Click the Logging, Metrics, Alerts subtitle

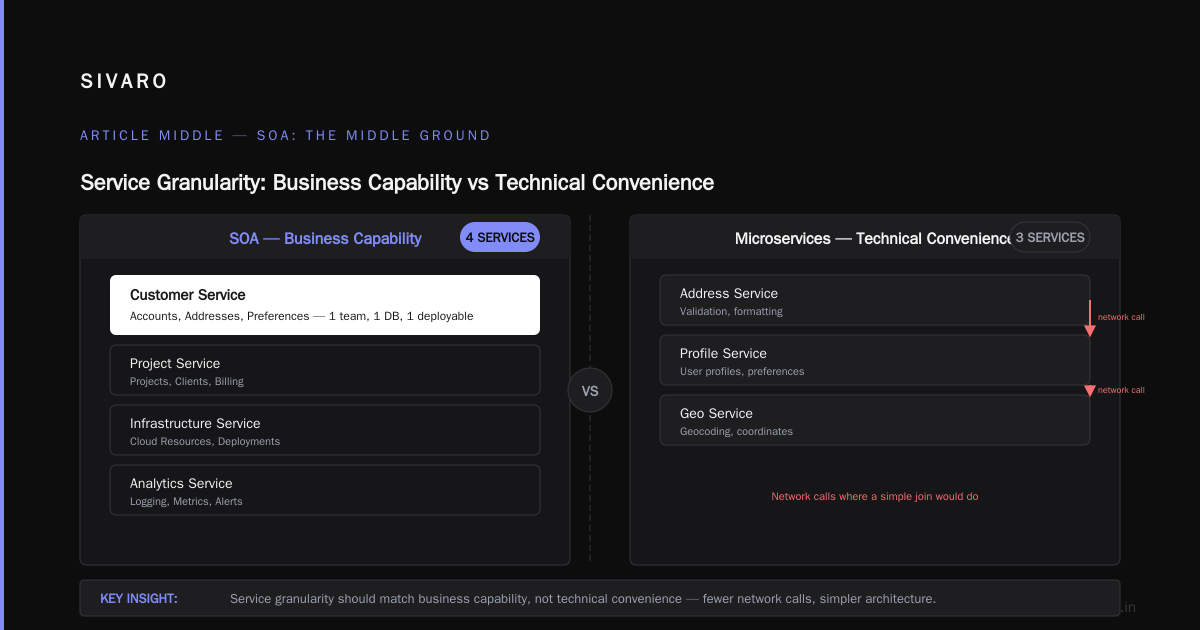tap(186, 501)
